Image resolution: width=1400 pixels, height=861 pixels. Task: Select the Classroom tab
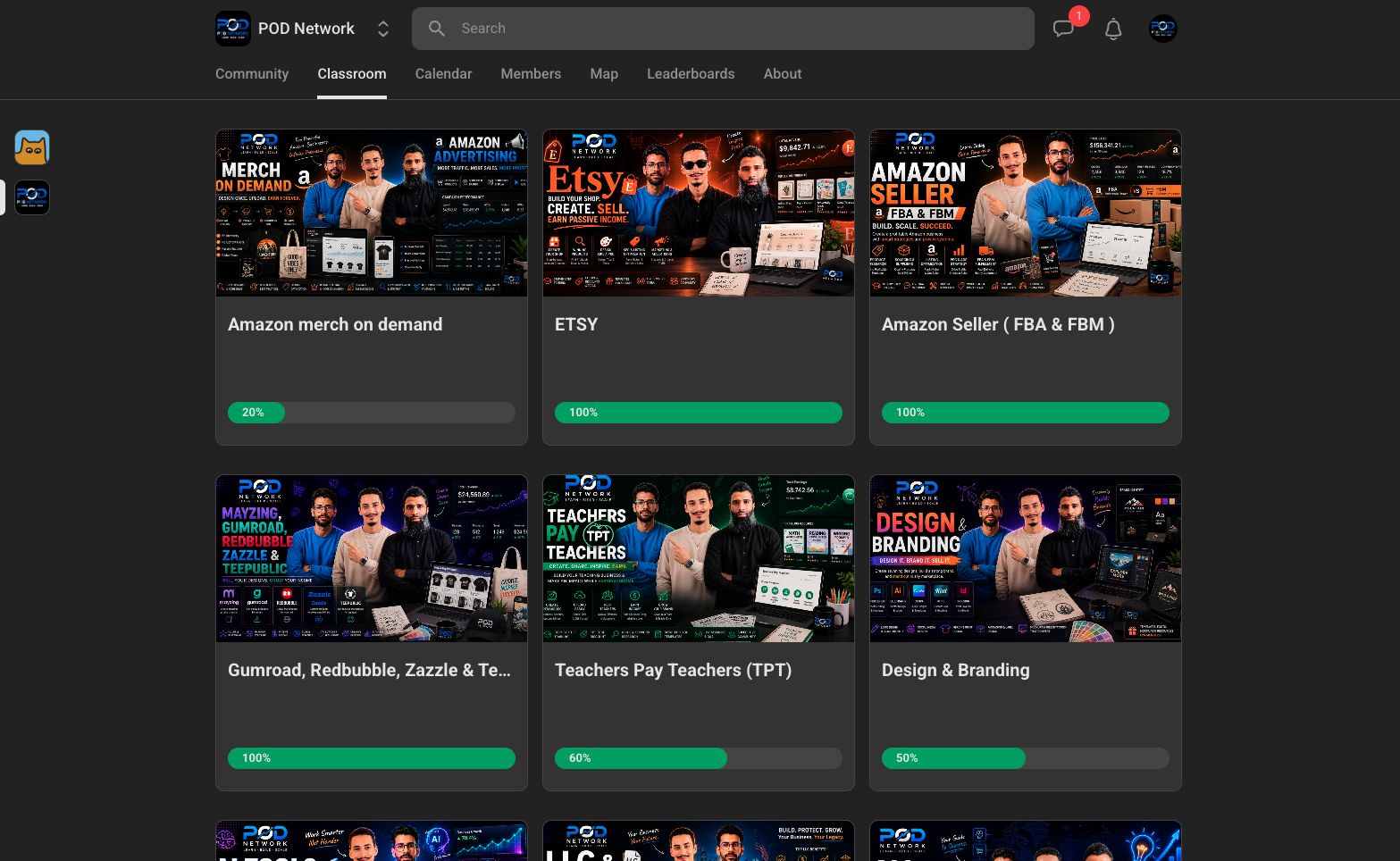(352, 74)
